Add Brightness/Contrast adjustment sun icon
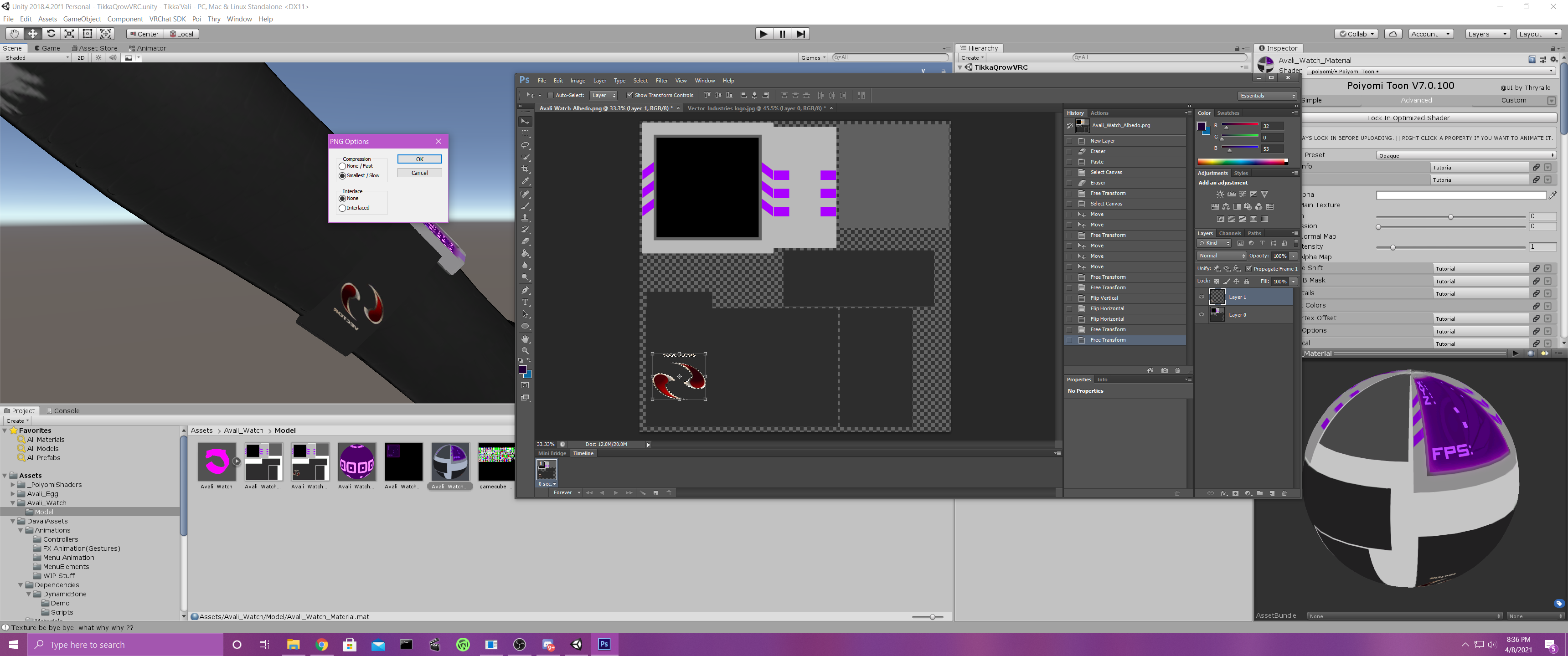1568x656 pixels. point(1220,194)
